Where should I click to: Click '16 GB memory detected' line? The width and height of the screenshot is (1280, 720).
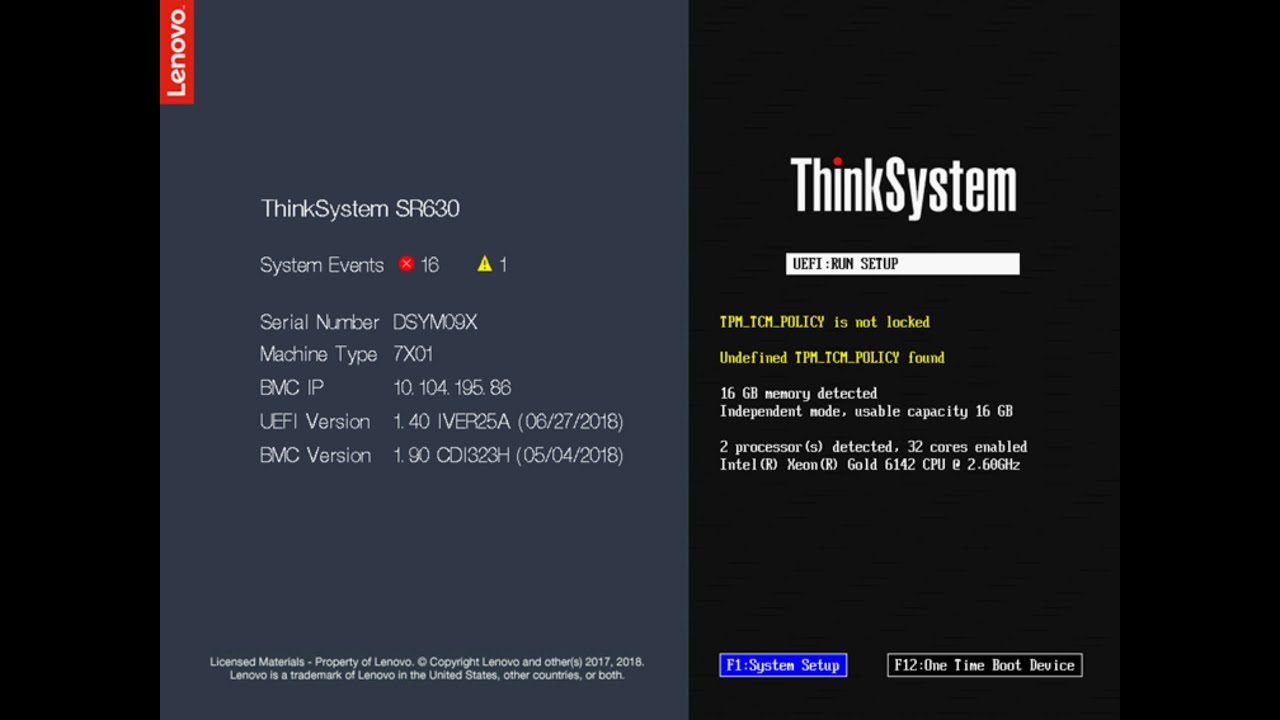[x=799, y=393]
